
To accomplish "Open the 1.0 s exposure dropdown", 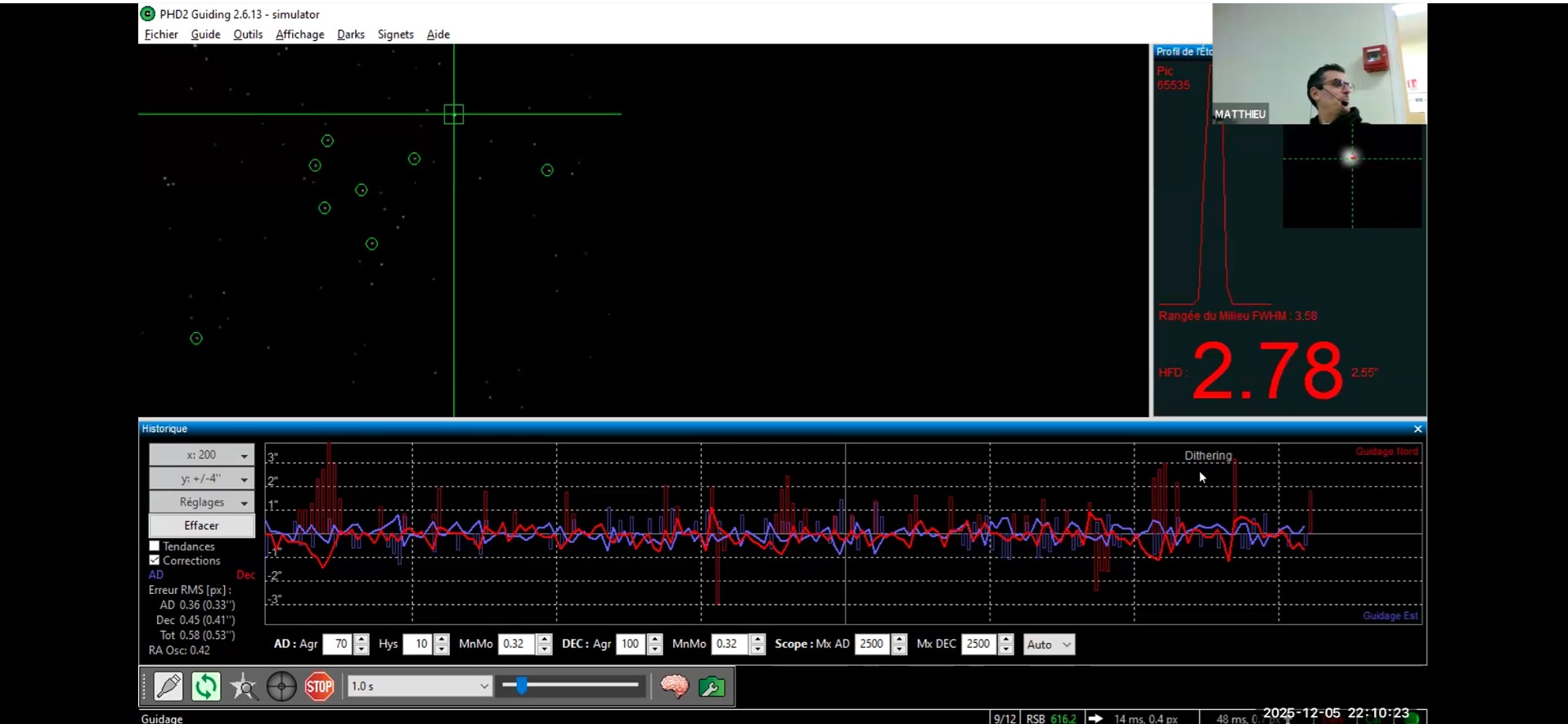I will (x=419, y=686).
